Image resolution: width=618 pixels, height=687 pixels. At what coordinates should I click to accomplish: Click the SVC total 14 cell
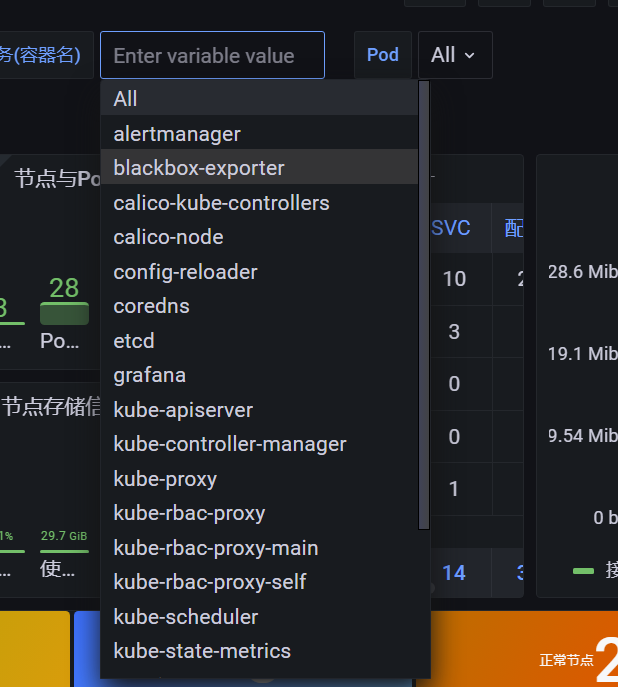454,573
